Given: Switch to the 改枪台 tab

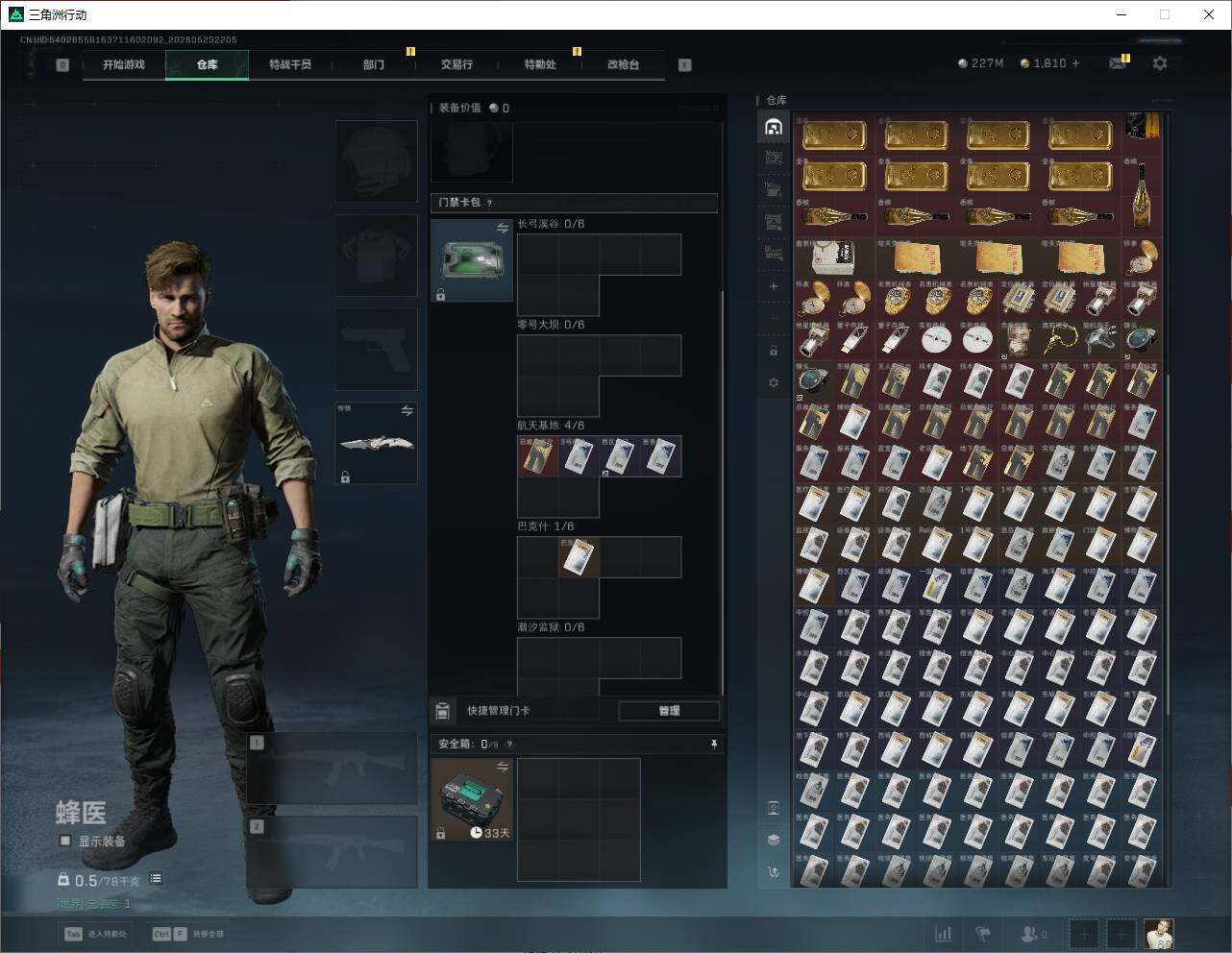Looking at the screenshot, I should tap(623, 64).
